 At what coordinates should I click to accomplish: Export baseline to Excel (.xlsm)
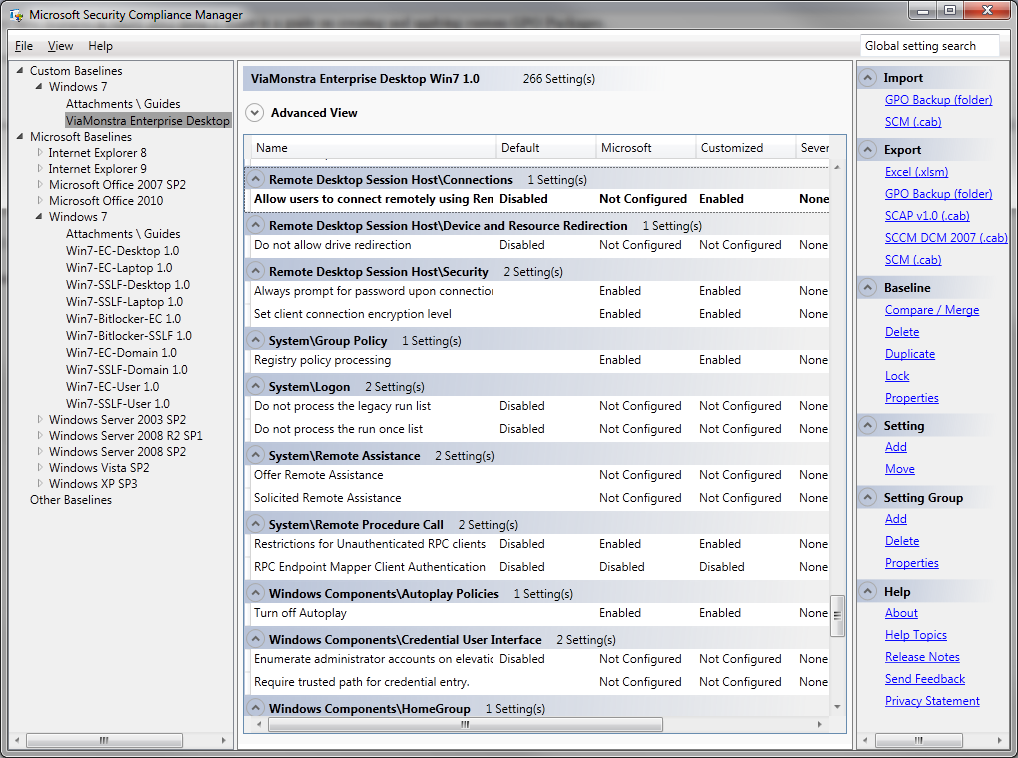click(x=916, y=172)
